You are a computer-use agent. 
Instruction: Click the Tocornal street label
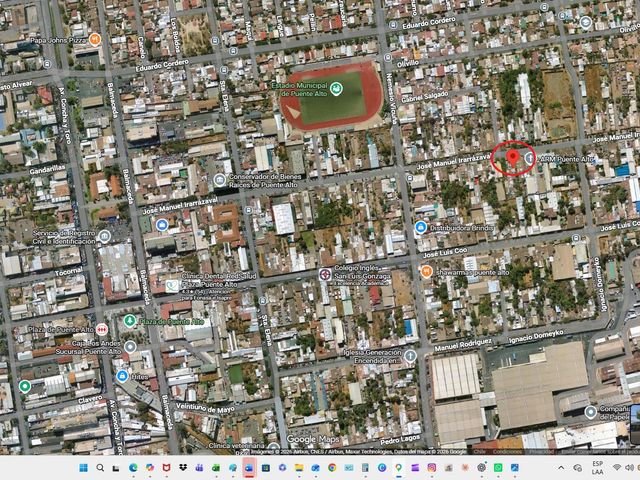69,271
